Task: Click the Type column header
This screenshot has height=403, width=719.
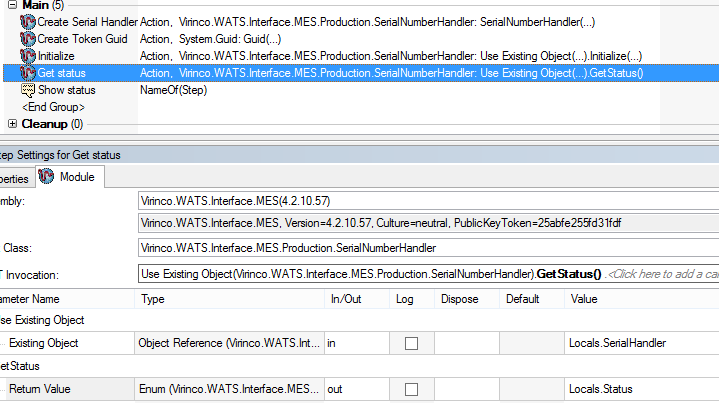Action: [x=229, y=299]
